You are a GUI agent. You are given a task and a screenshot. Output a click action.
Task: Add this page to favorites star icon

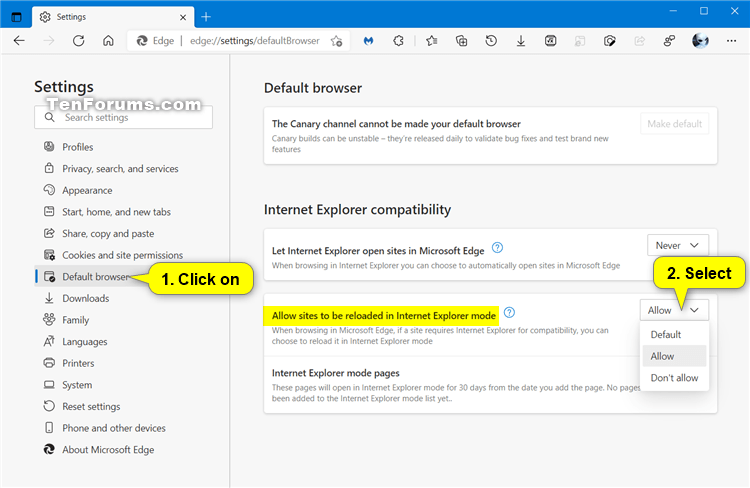point(337,41)
